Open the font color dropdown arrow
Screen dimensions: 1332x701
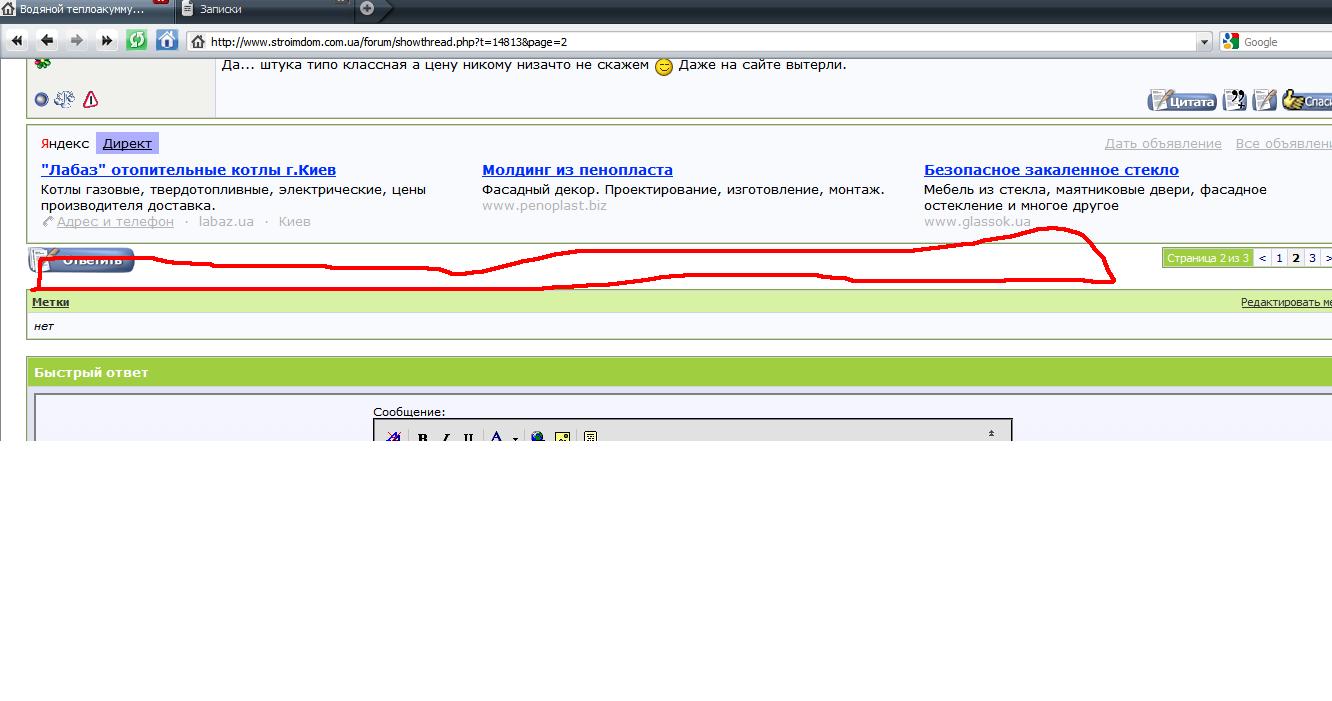click(x=515, y=438)
